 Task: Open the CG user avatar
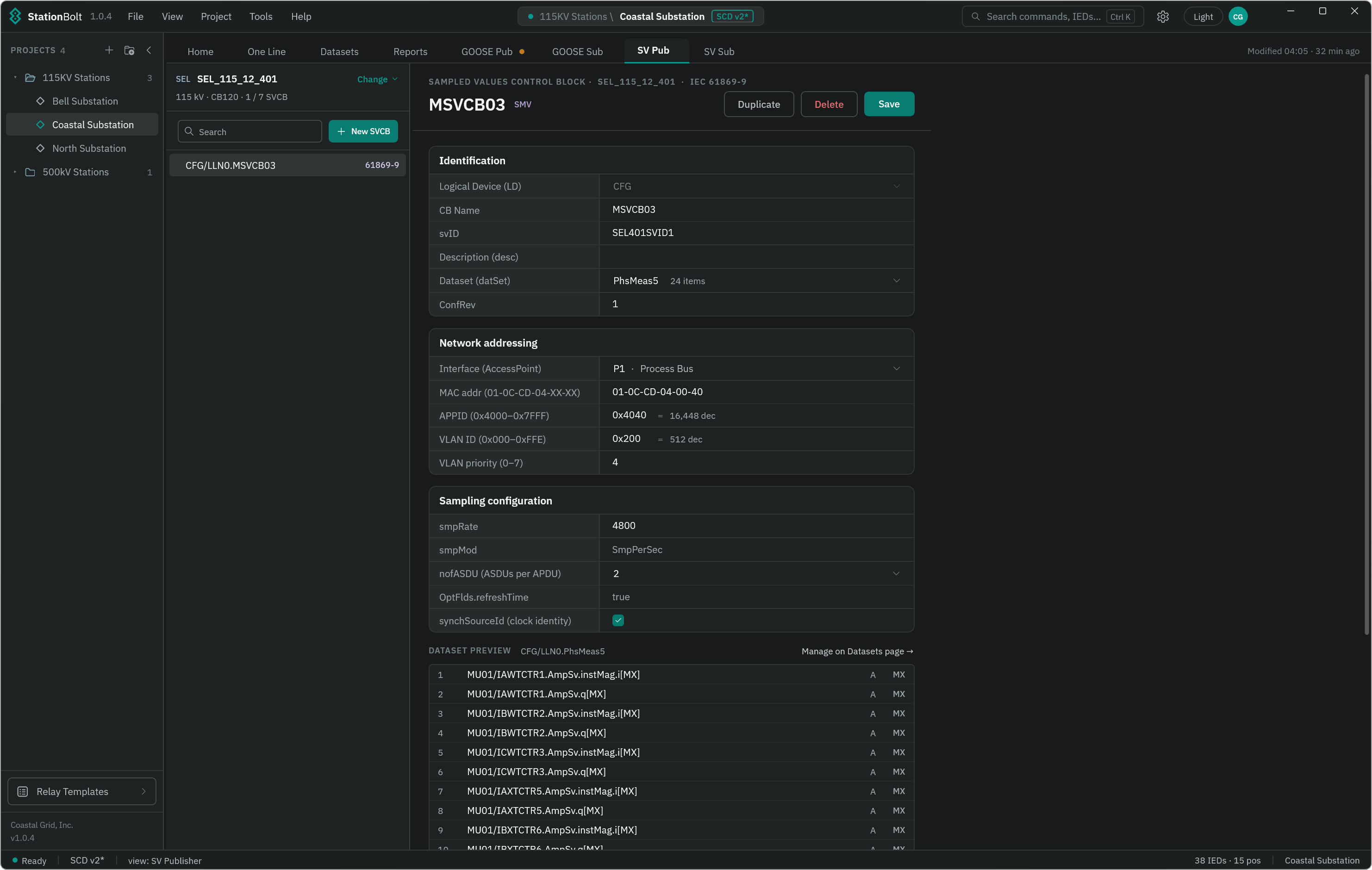(x=1238, y=17)
